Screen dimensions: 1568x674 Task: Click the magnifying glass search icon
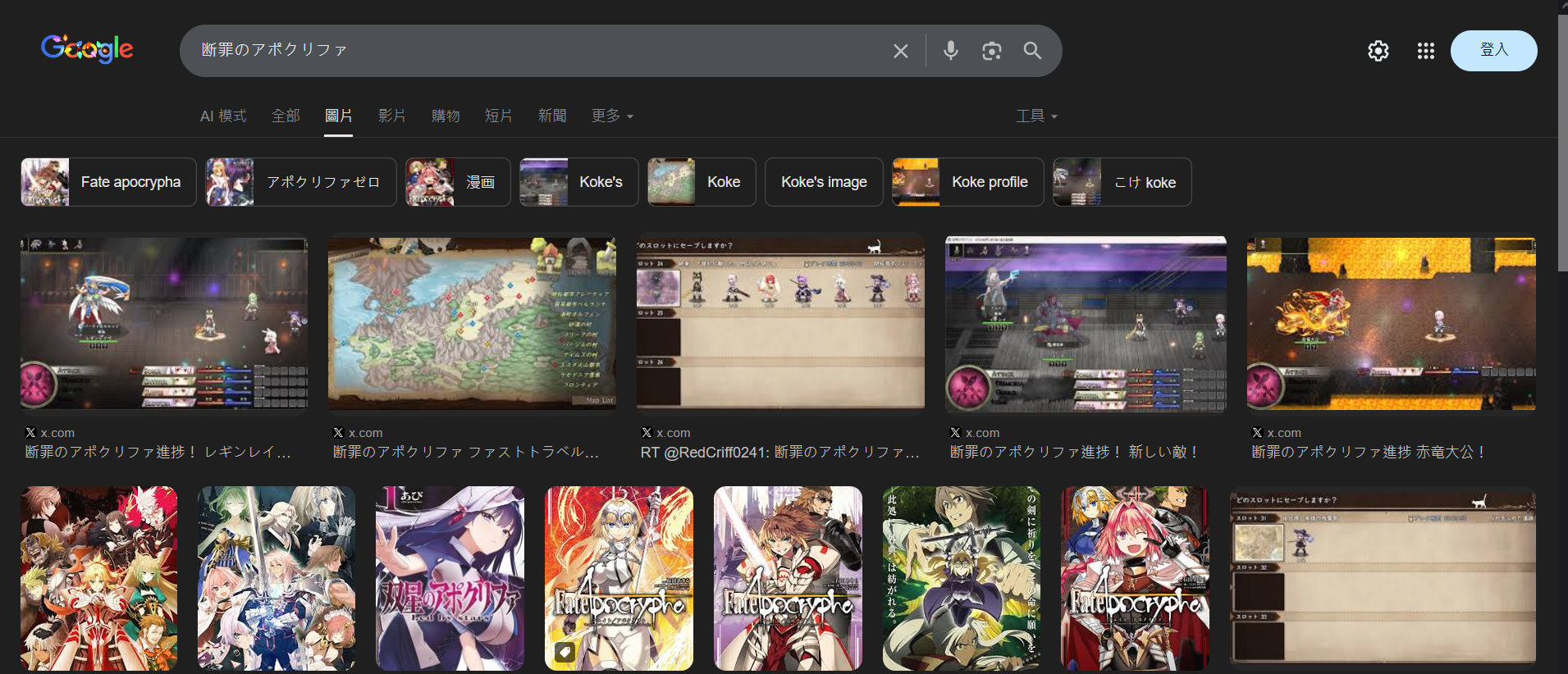pyautogui.click(x=1032, y=51)
